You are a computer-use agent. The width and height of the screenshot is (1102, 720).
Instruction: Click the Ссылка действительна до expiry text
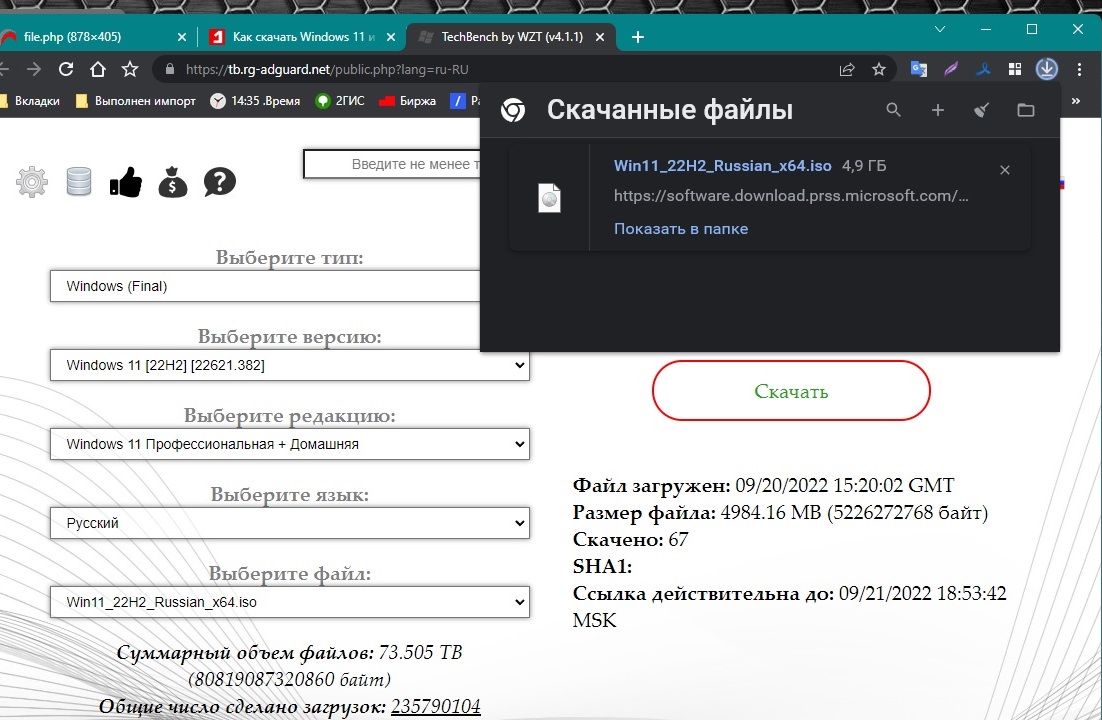point(789,606)
